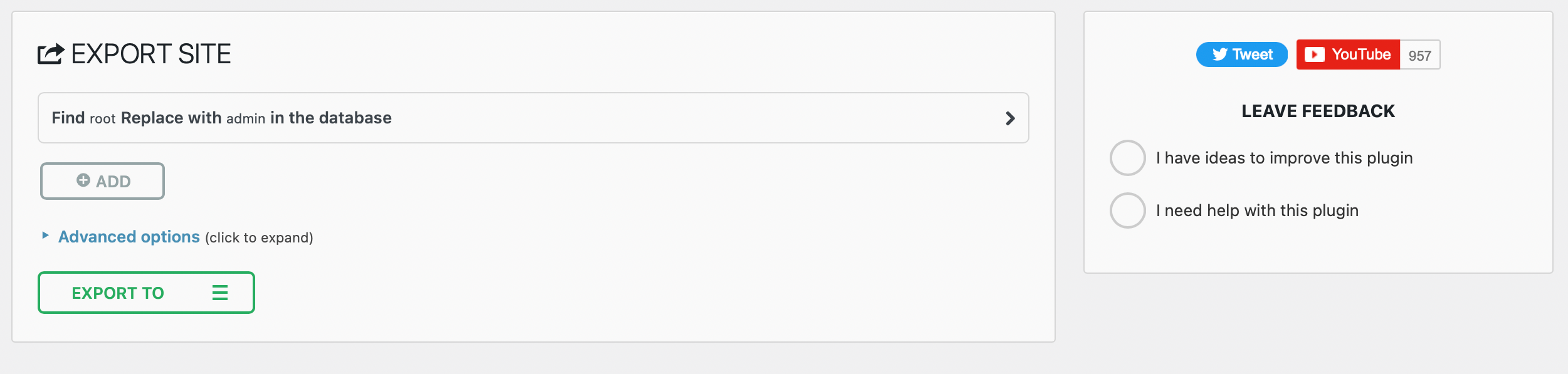Screen dimensions: 1568x374
Task: Click the hamburger icon on the EXPORT TO button
Action: click(x=219, y=292)
